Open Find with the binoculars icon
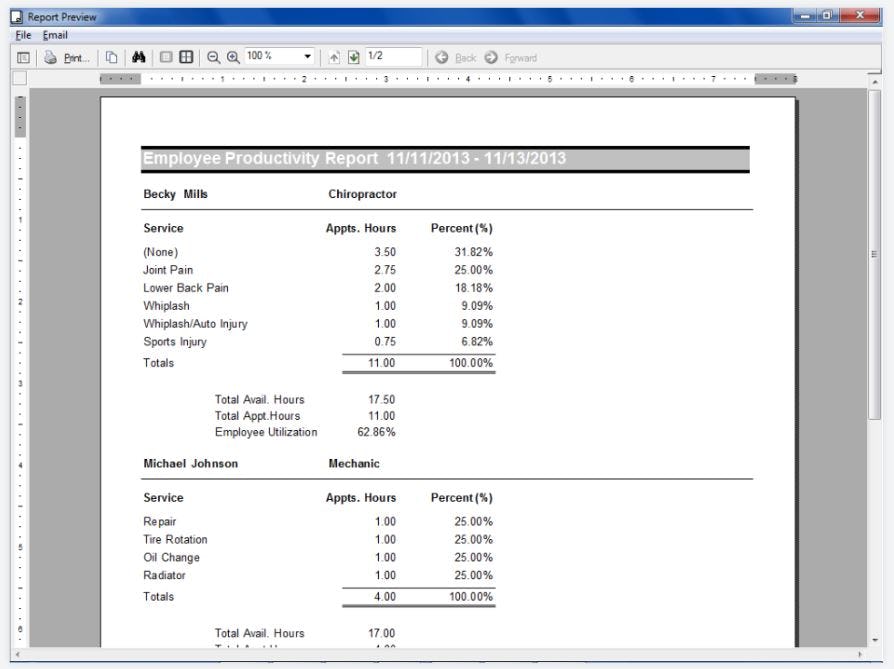 [x=139, y=57]
